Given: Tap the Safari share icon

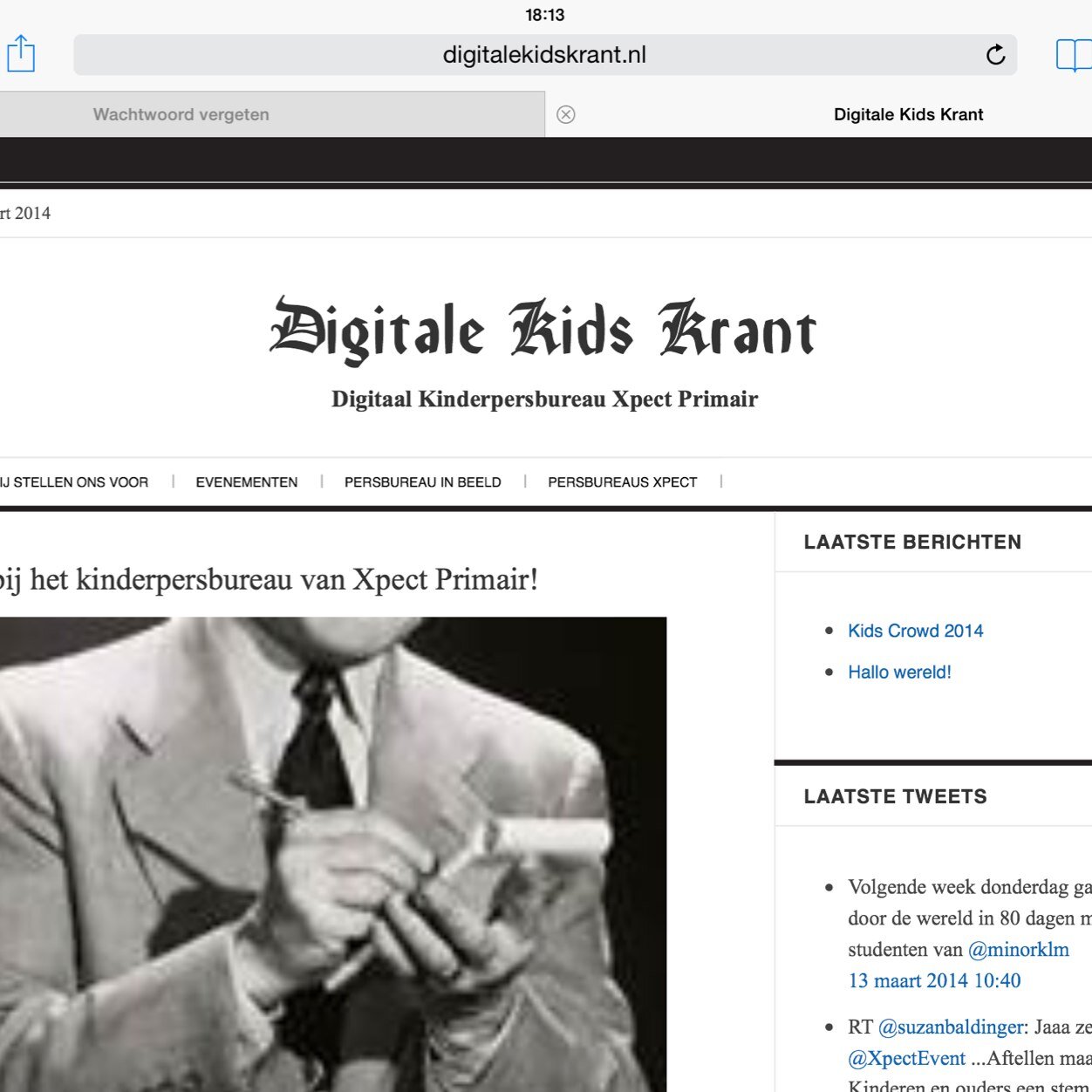Looking at the screenshot, I should (20, 54).
